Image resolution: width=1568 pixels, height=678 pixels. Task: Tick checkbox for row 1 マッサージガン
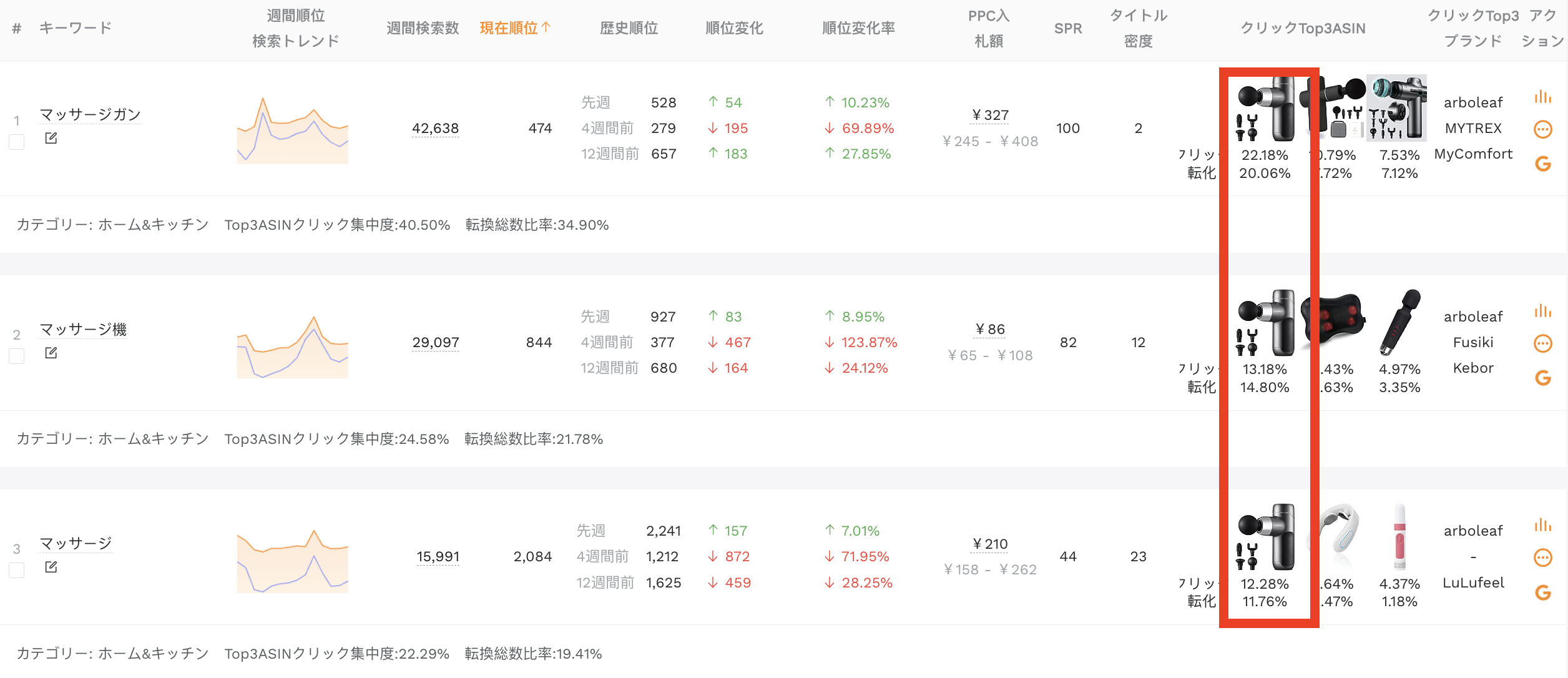tap(17, 142)
